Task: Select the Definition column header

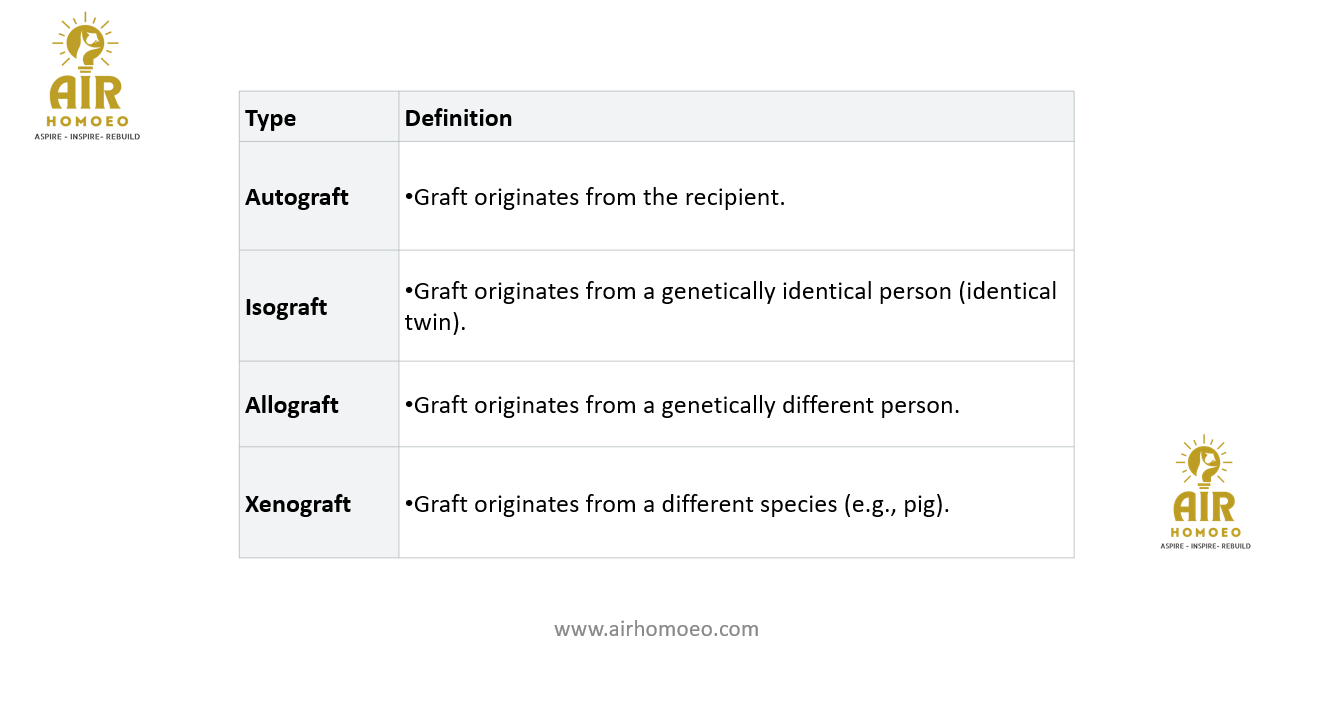Action: coord(458,118)
